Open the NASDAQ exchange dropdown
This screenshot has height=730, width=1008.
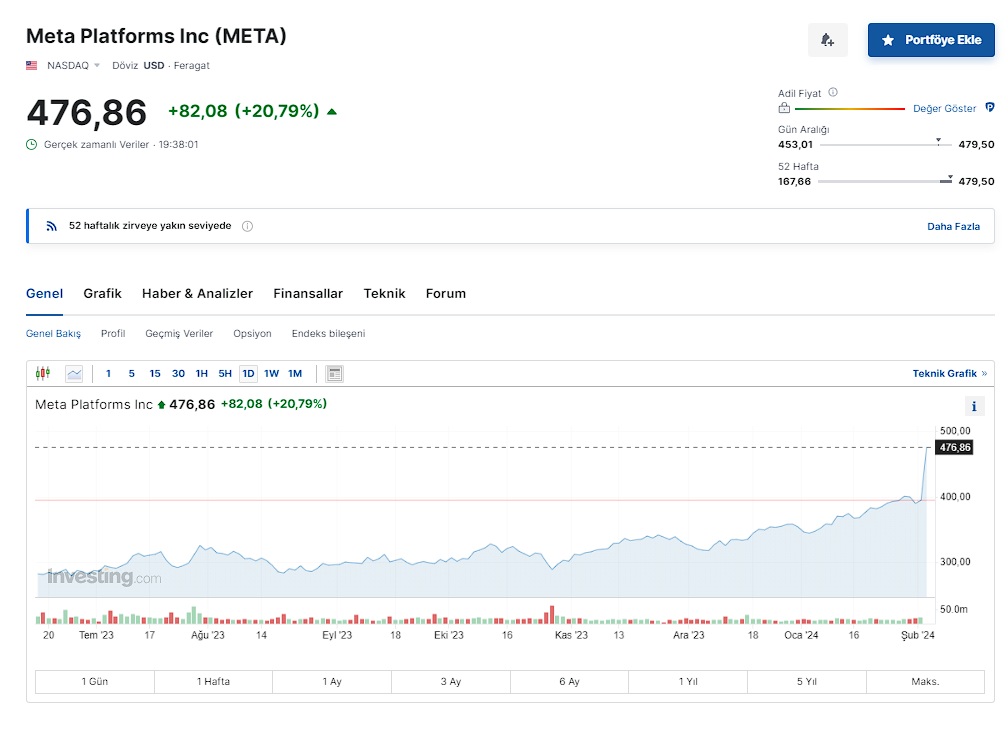pyautogui.click(x=97, y=66)
